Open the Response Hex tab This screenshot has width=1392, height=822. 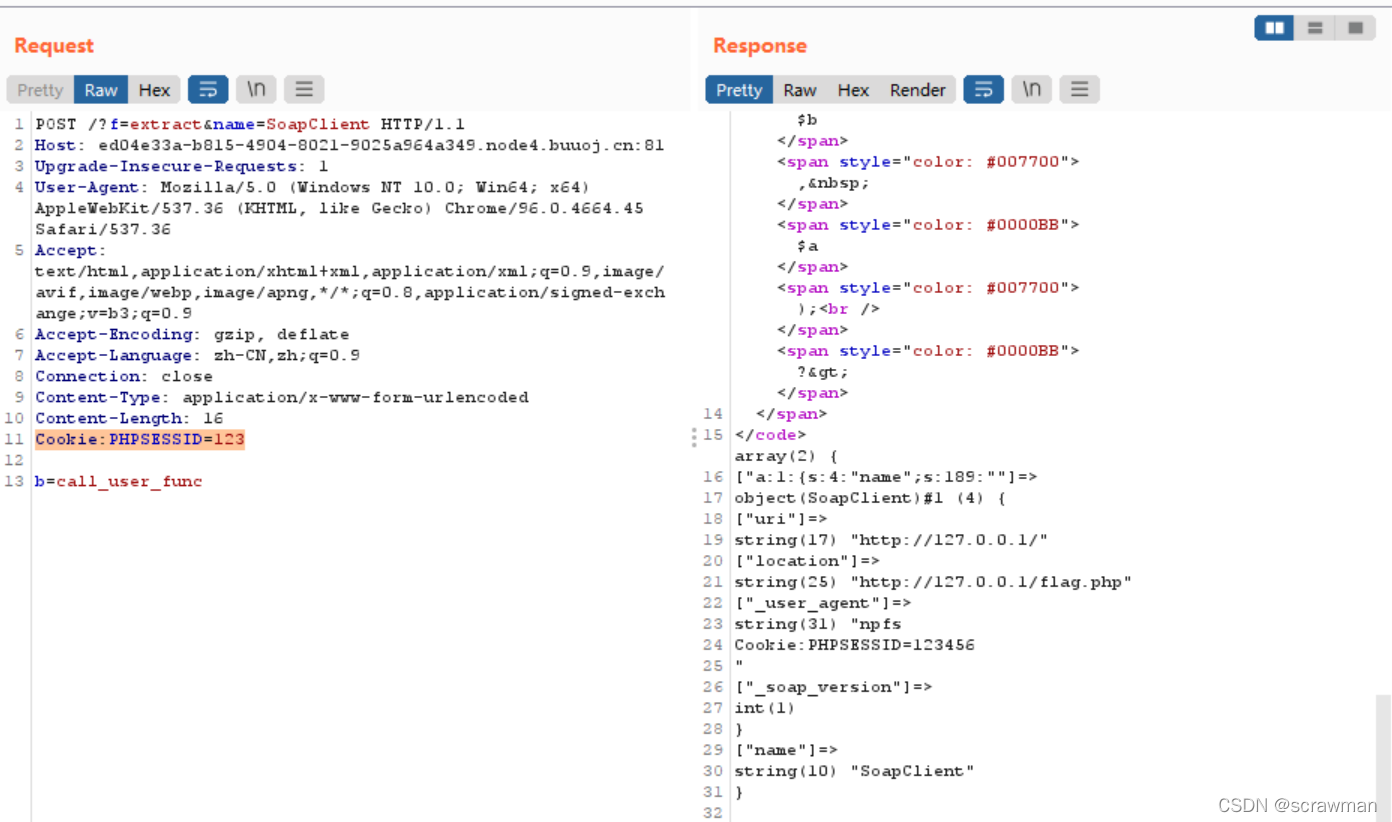click(x=853, y=90)
